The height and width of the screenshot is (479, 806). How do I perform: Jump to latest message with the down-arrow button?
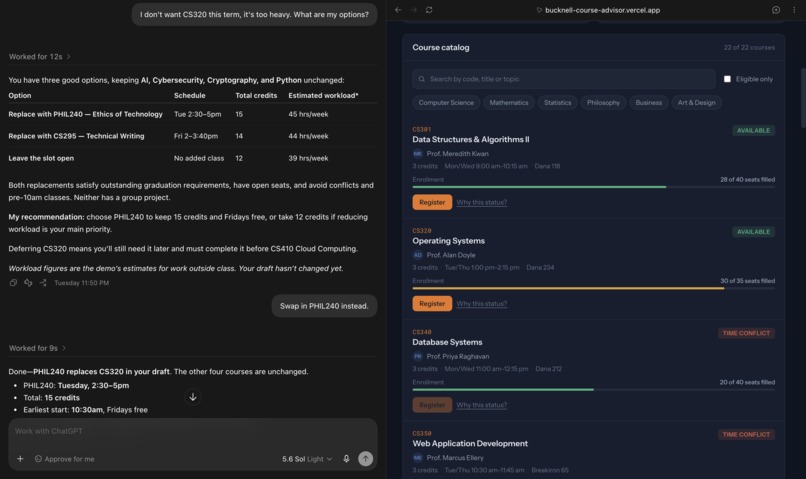[x=193, y=397]
